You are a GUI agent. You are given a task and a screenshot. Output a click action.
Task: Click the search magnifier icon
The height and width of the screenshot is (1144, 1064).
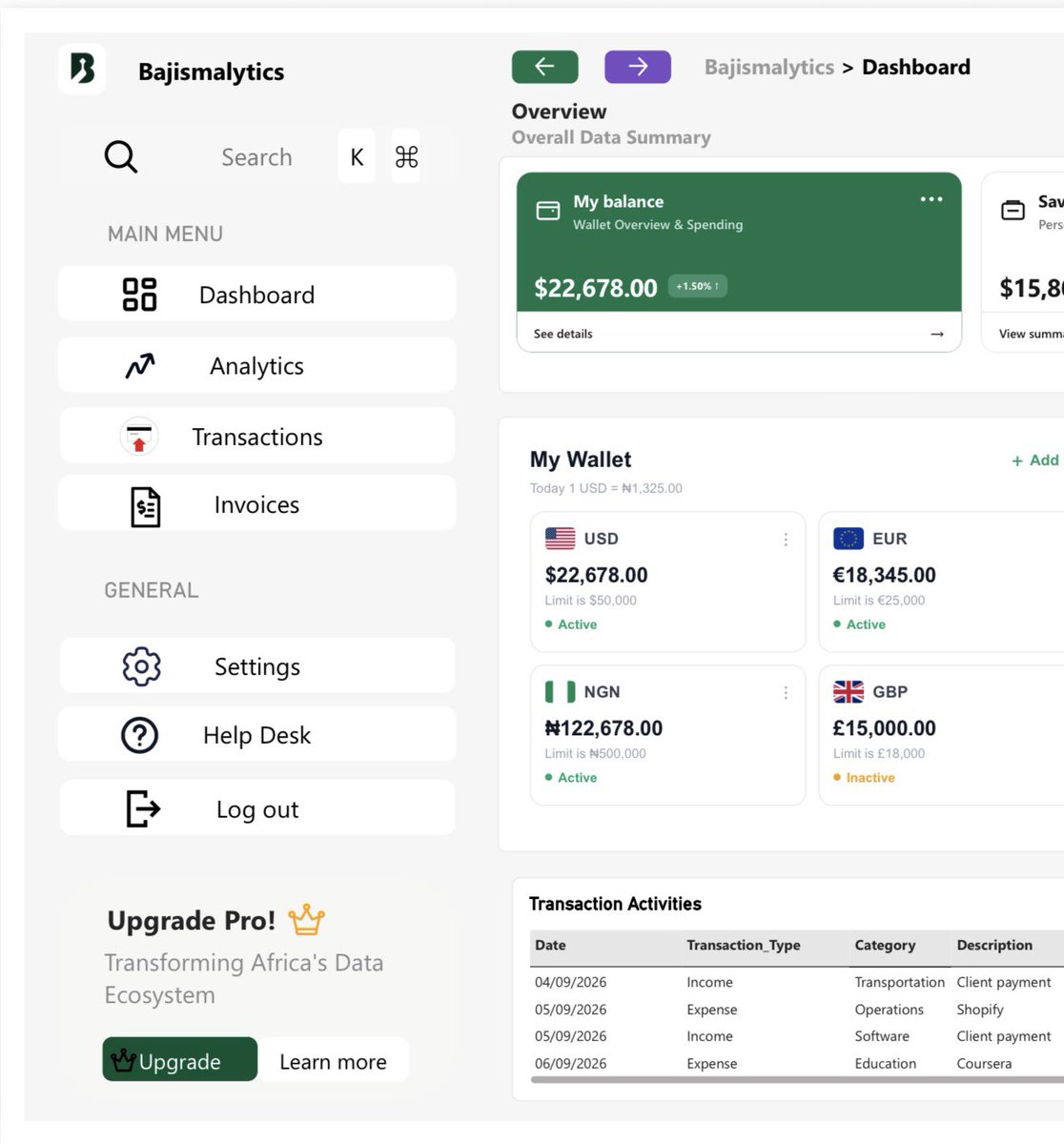pos(121,156)
